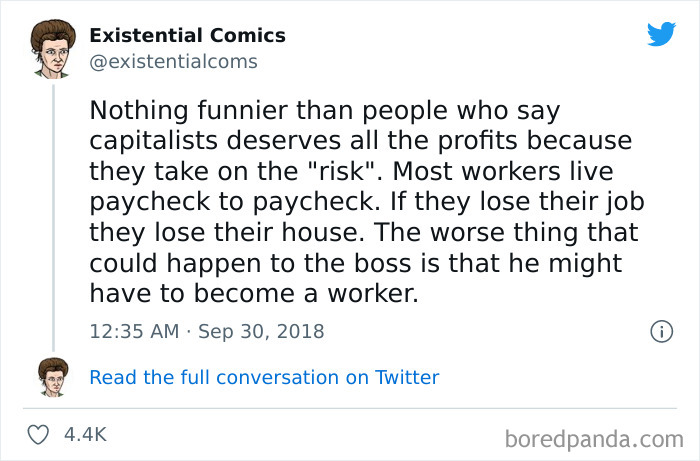Like the tweet with the heart icon
Screen dimensions: 700x461
(41, 435)
